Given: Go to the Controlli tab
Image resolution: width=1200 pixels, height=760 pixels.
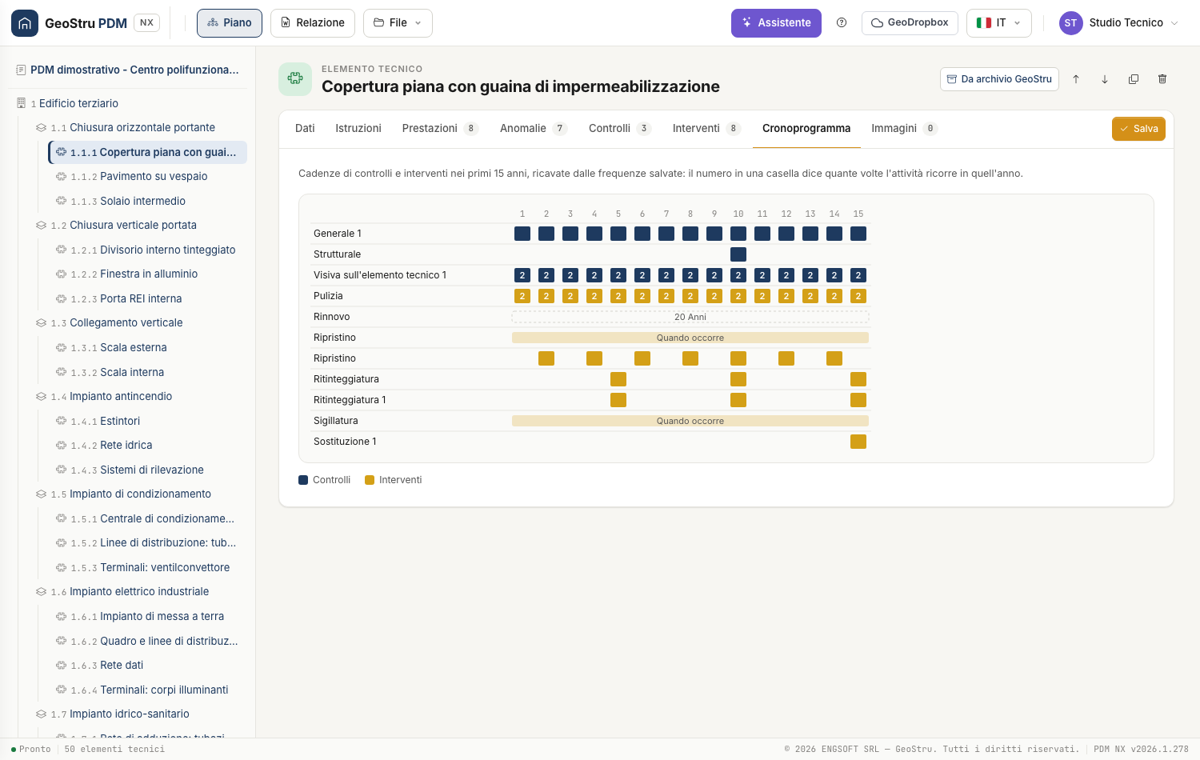Looking at the screenshot, I should pyautogui.click(x=620, y=128).
